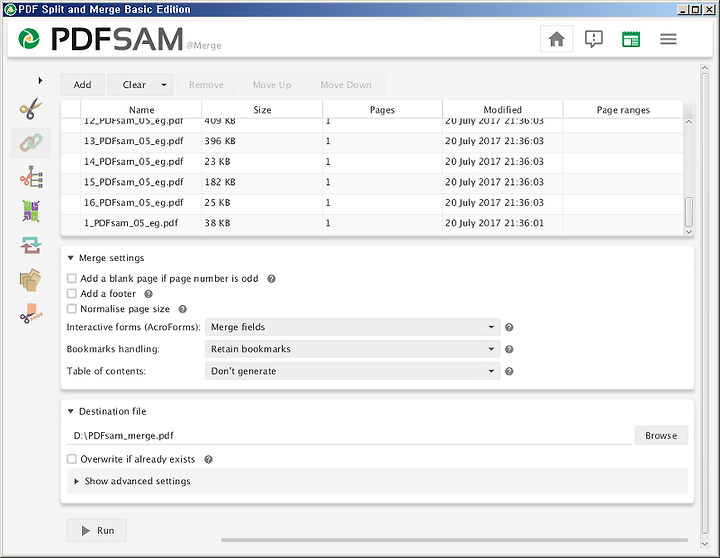Show help for Add a footer
The height and width of the screenshot is (558, 720).
[148, 294]
